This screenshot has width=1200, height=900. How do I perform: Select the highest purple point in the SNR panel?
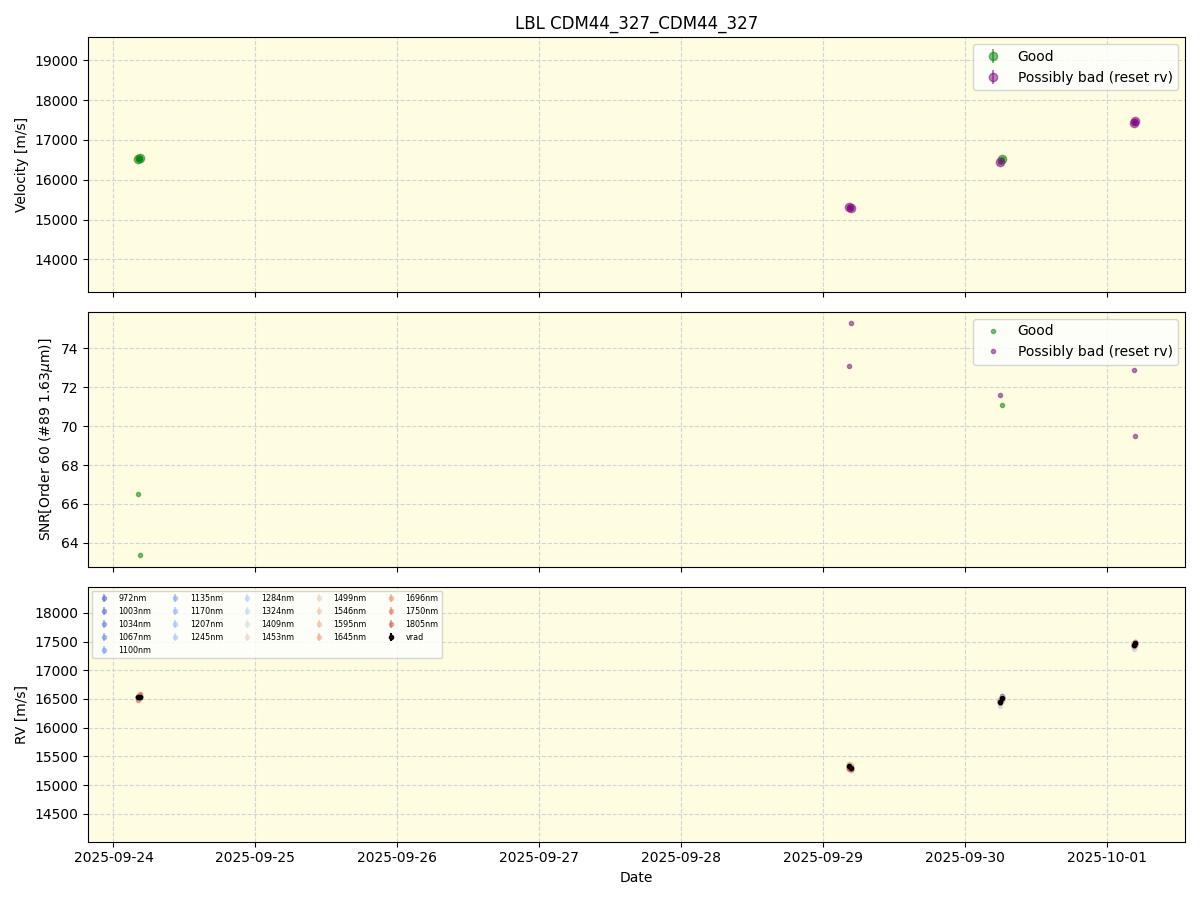coord(851,323)
